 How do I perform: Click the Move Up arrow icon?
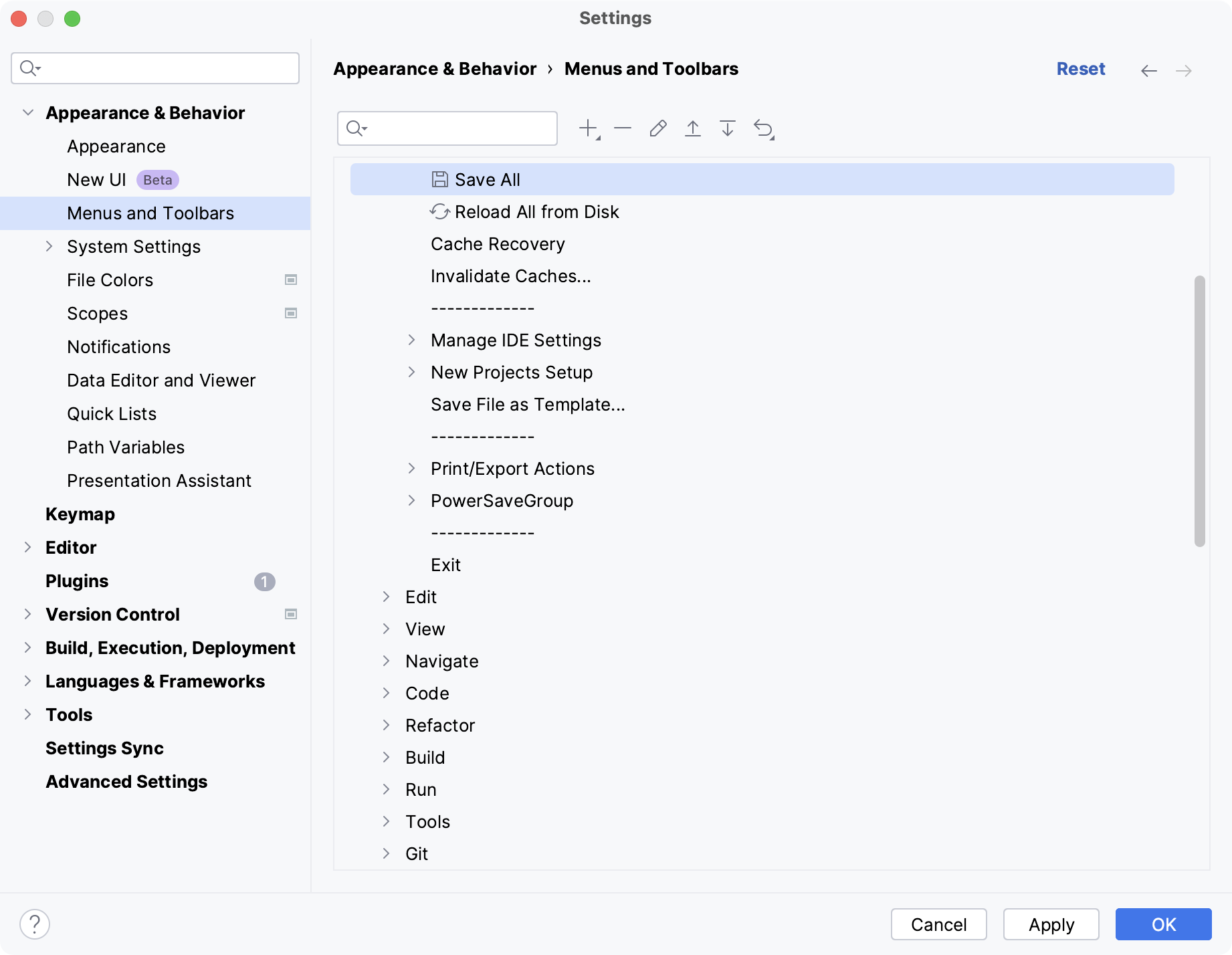point(693,128)
